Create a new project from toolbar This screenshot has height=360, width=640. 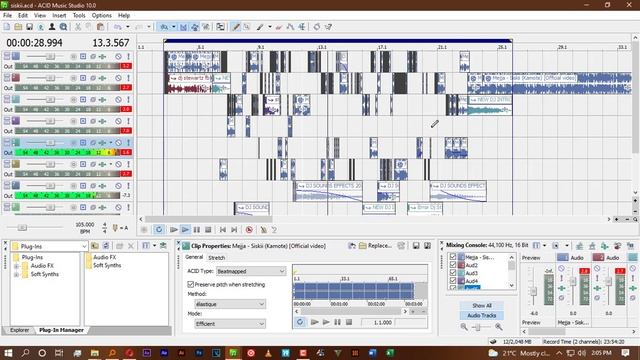tap(7, 27)
